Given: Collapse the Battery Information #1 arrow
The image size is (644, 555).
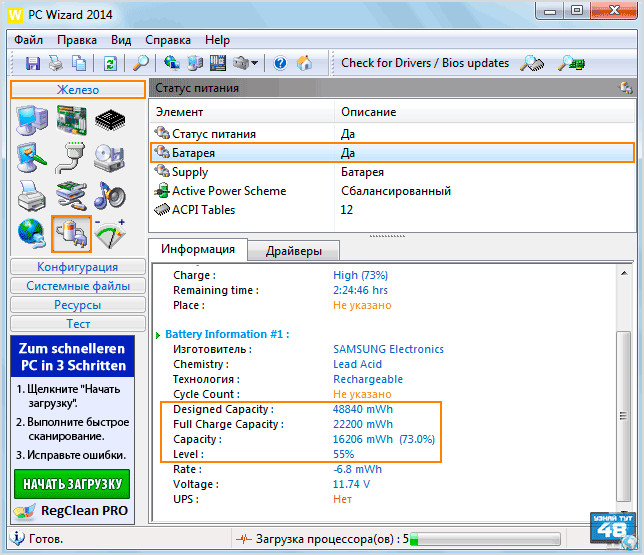Looking at the screenshot, I should (x=158, y=335).
